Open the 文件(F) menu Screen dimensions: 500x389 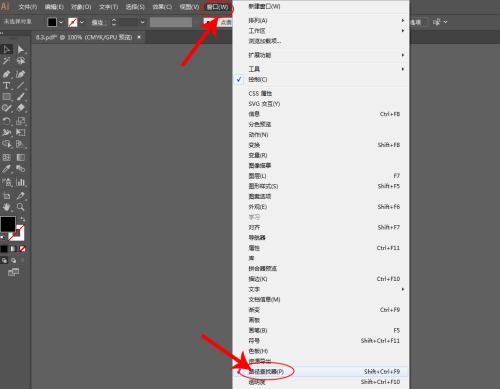[x=28, y=7]
